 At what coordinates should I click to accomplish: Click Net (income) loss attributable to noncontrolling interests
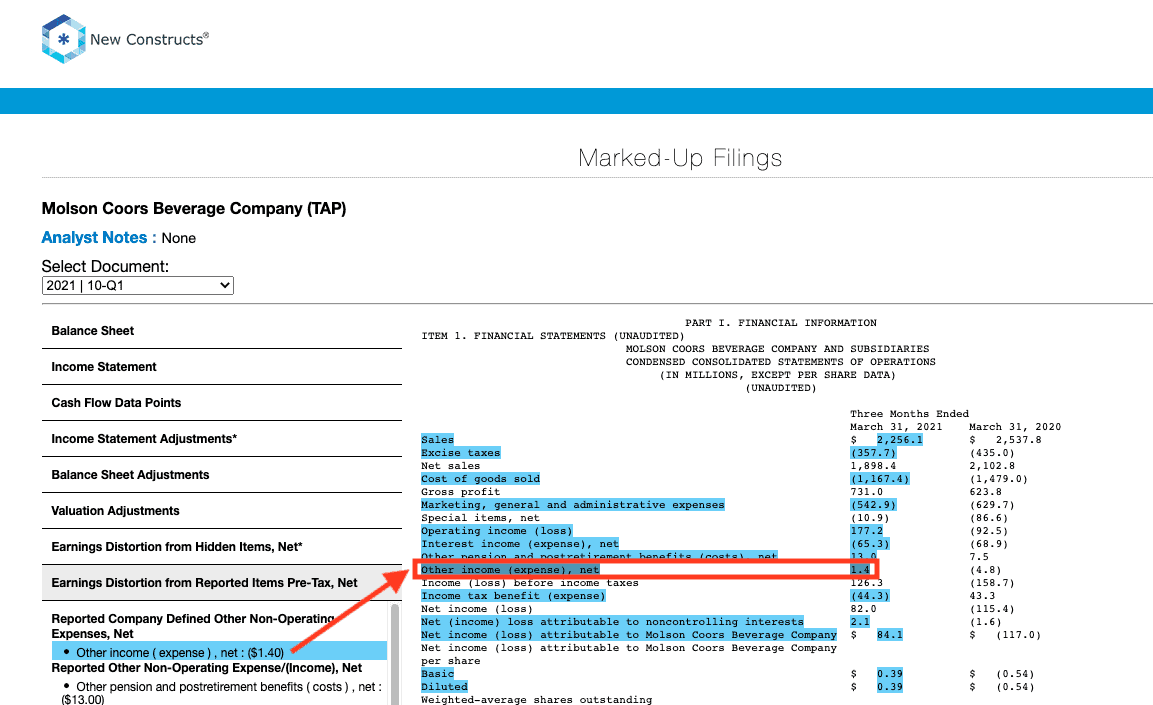pyautogui.click(x=612, y=622)
